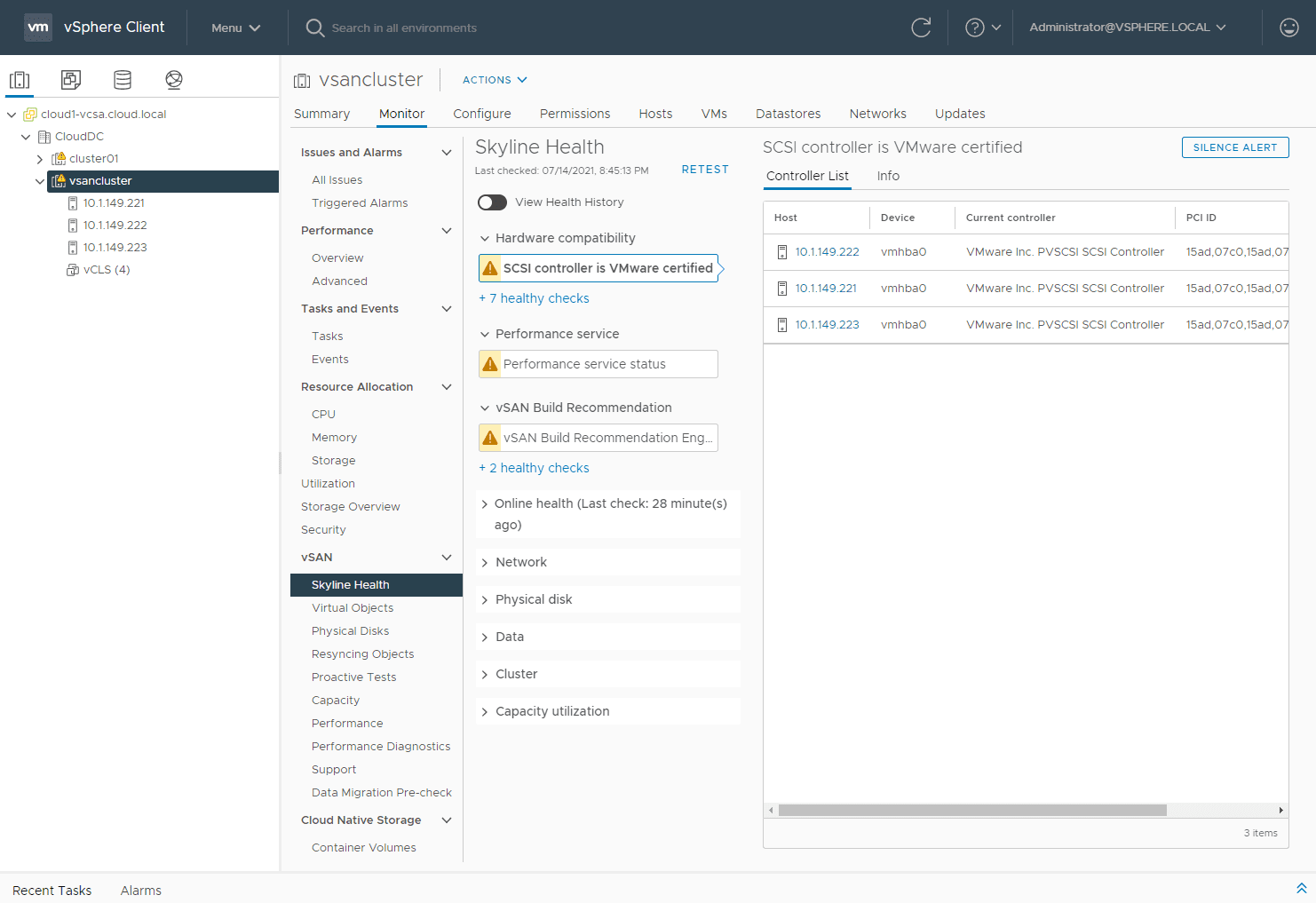
Task: Open the Networking inventory view icon
Action: click(x=174, y=80)
